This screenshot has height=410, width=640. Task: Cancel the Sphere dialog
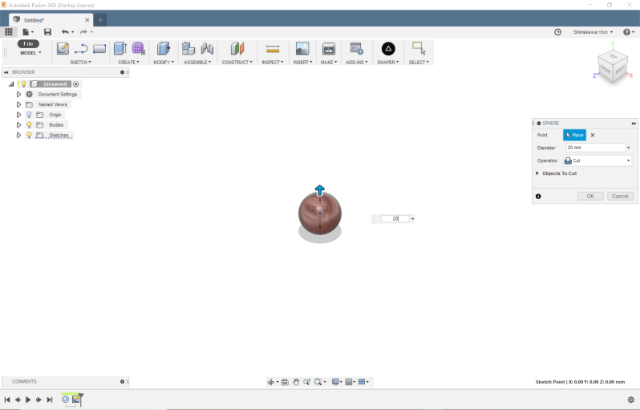pos(620,196)
